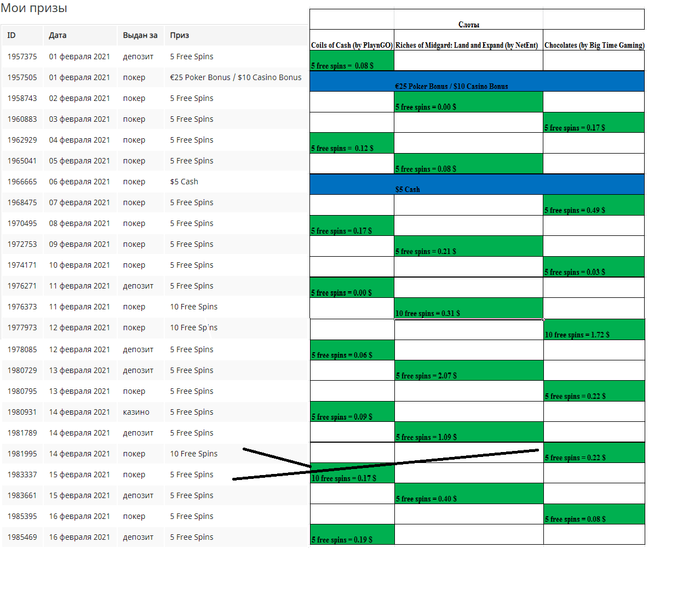Click cell '5 free spins = 0.09 $'
This screenshot has height=610, width=700.
coord(352,412)
